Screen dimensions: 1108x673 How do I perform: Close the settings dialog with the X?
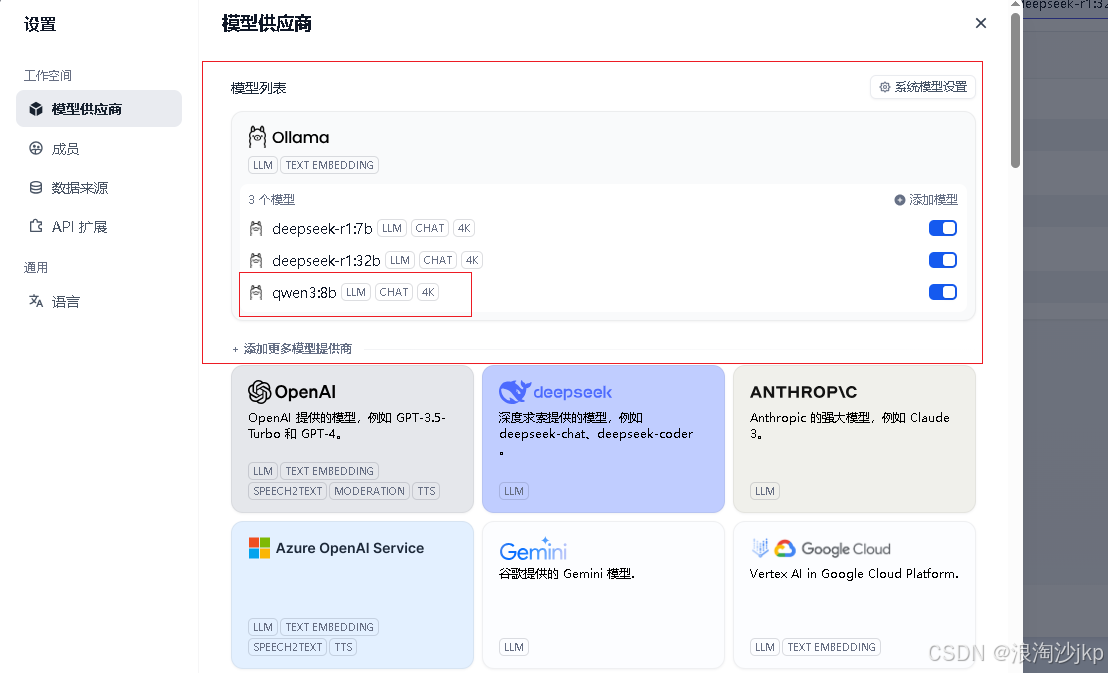coord(981,23)
